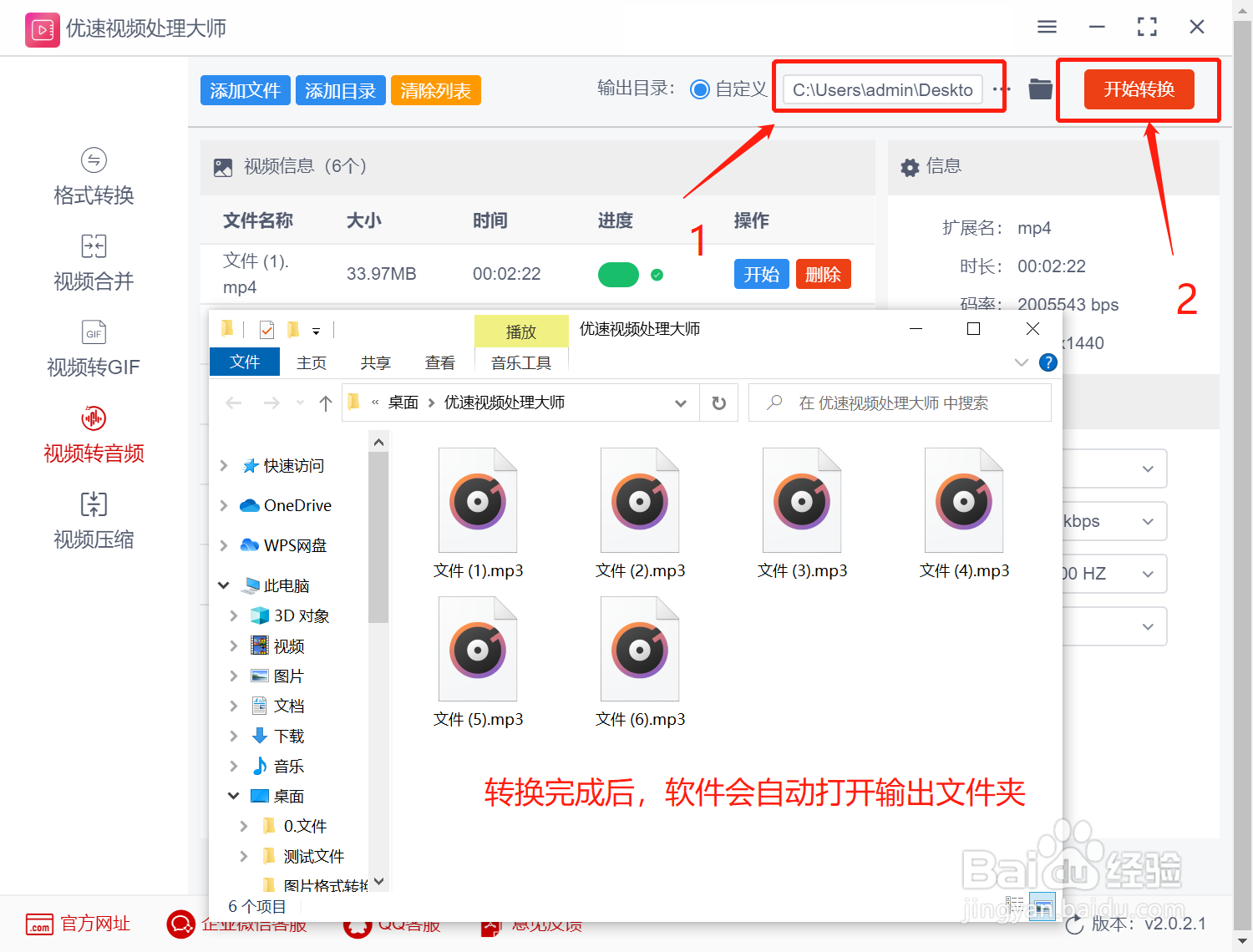Click 开始转换 button
1253x952 pixels.
[1139, 89]
